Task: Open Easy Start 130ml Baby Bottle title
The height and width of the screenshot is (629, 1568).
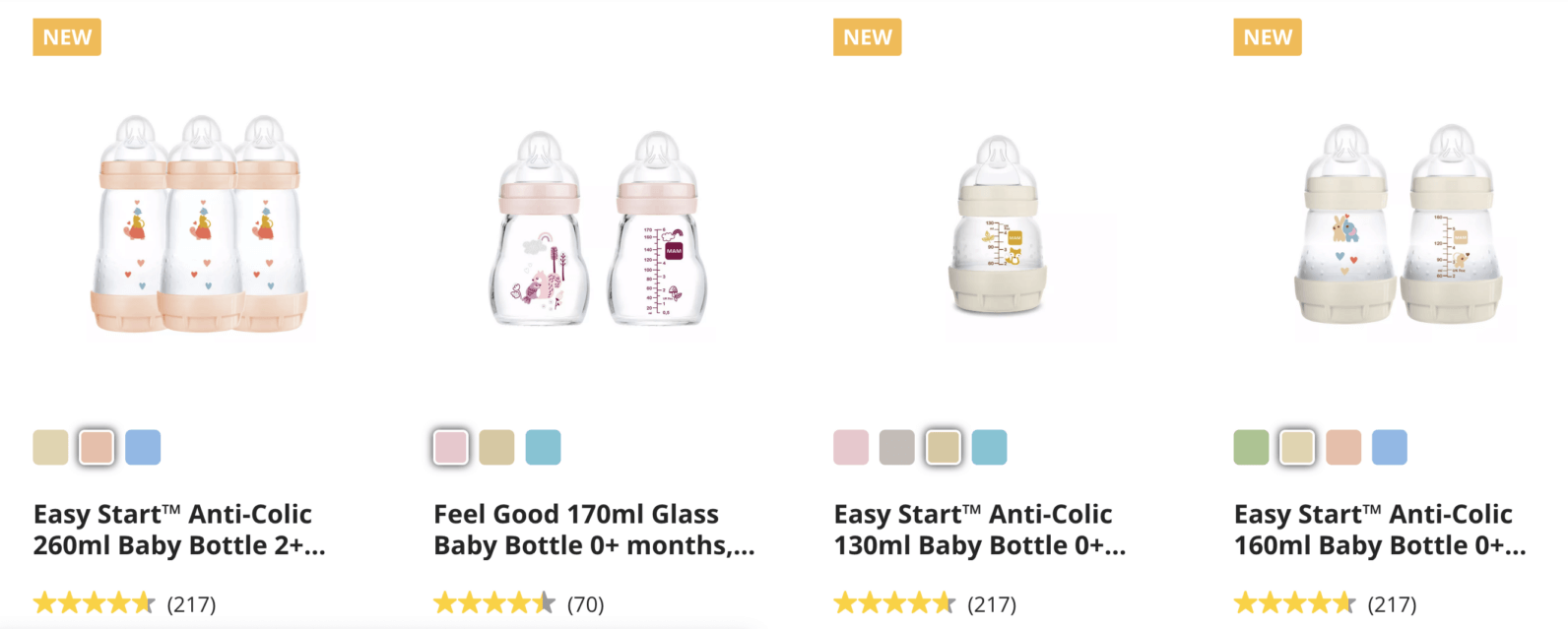Action: 979,530
